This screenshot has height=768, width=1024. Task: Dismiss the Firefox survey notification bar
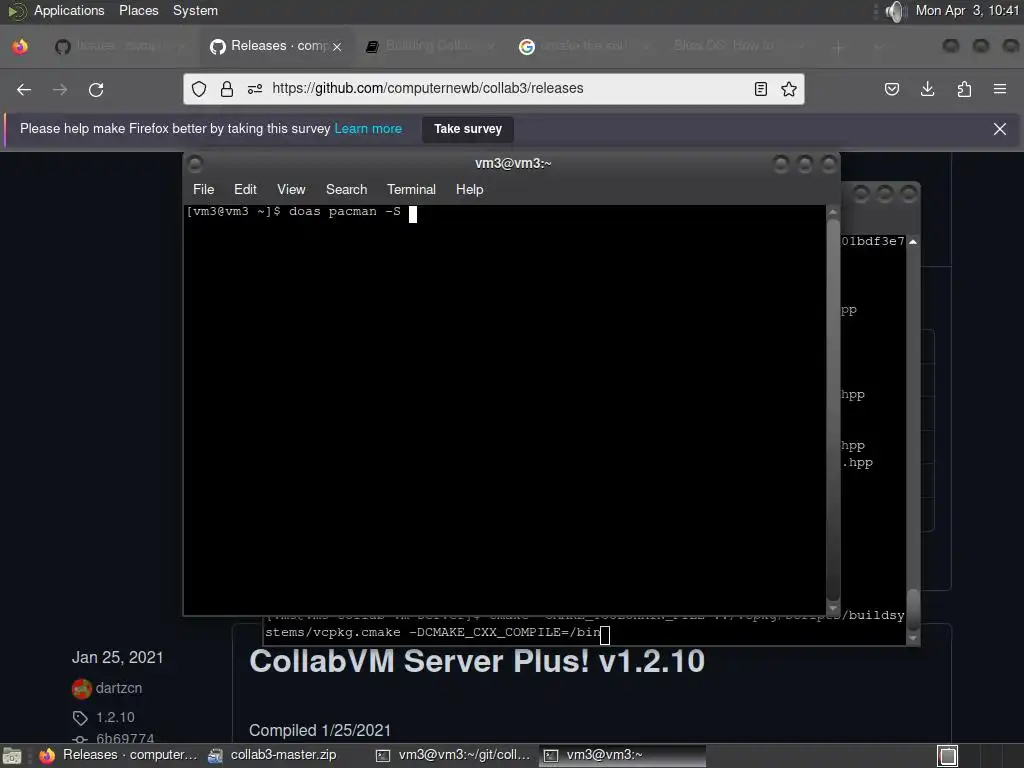(1000, 129)
